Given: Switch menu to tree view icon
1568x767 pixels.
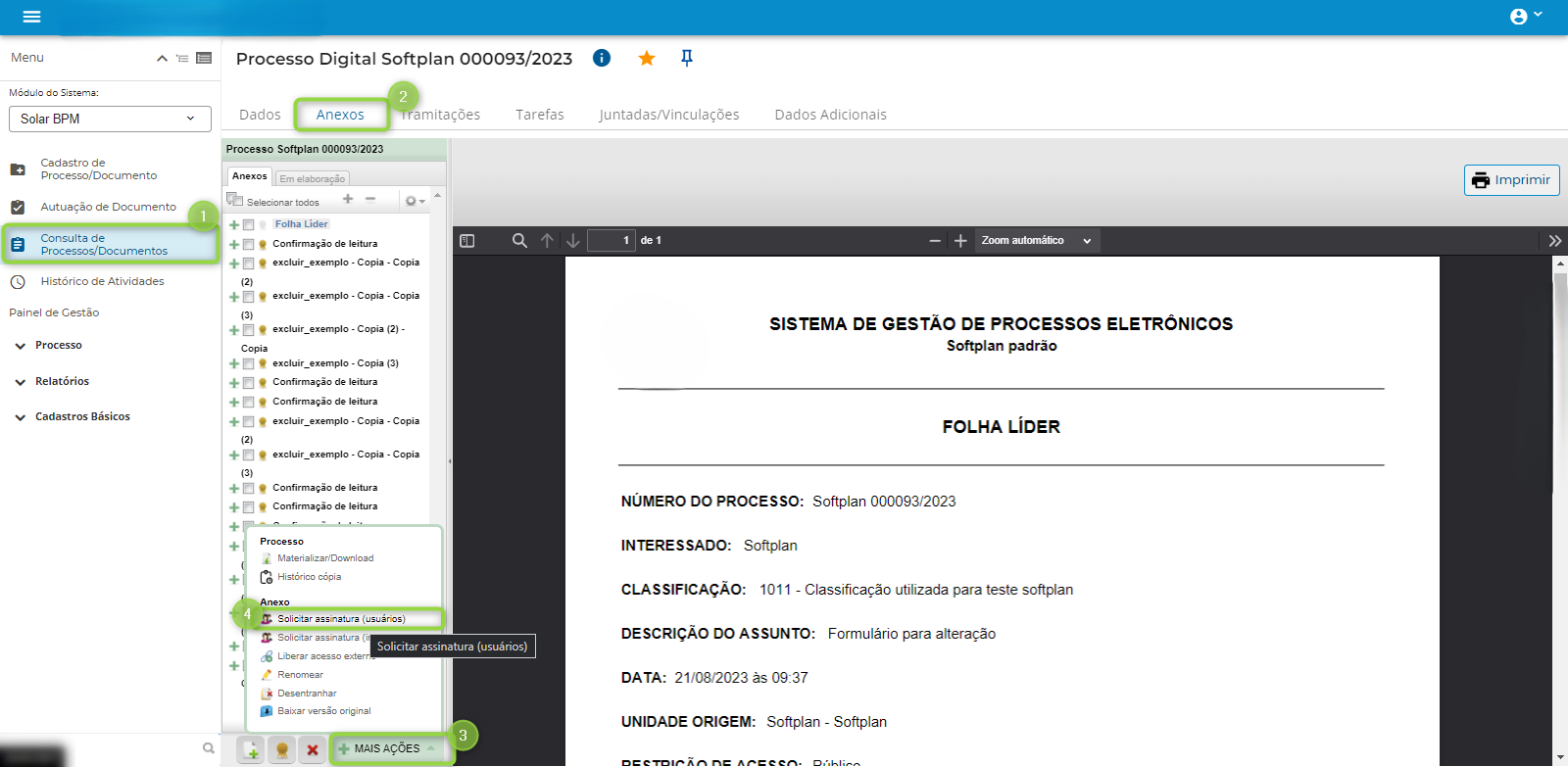Looking at the screenshot, I should [182, 58].
